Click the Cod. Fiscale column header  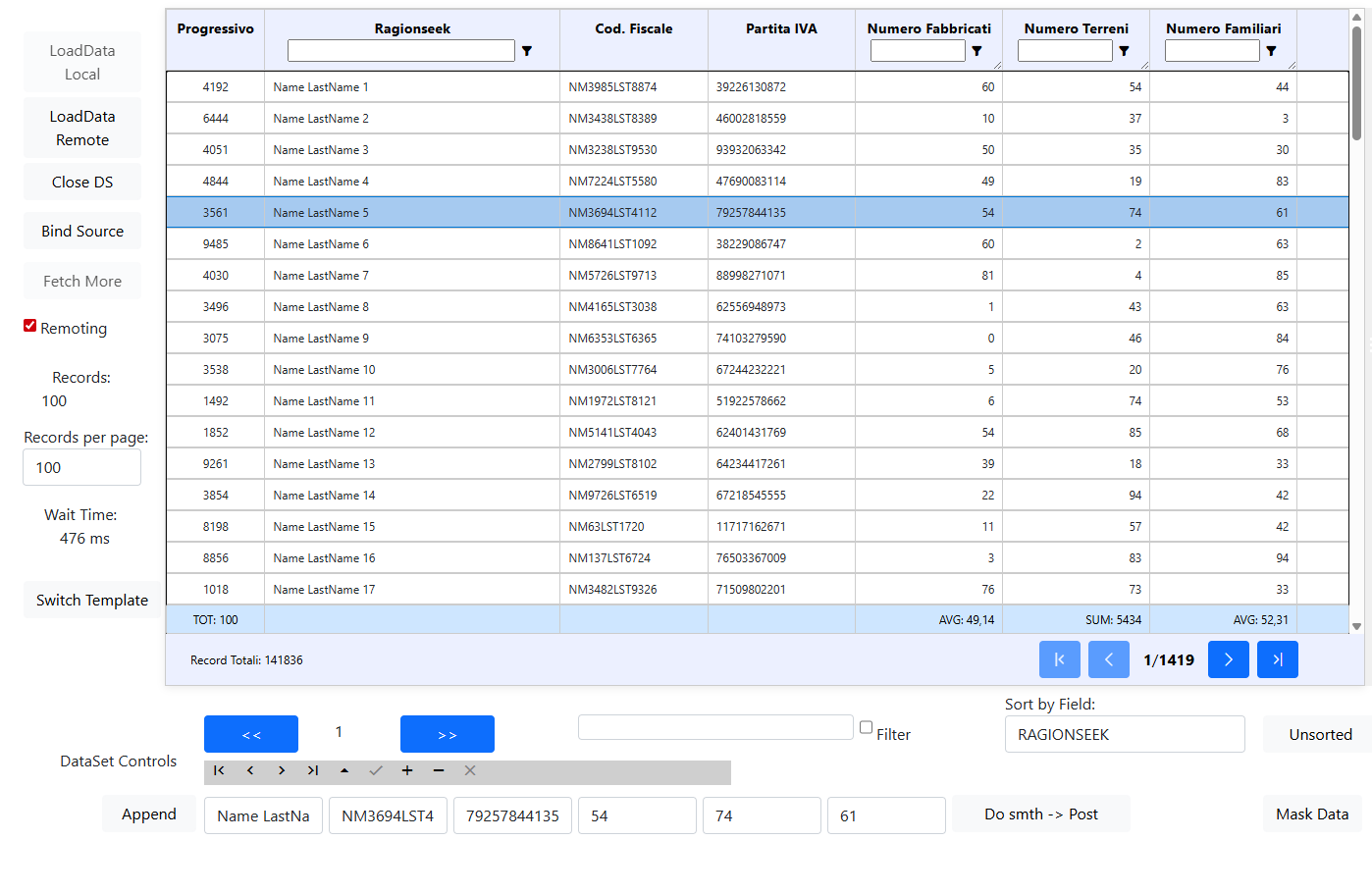click(x=633, y=29)
